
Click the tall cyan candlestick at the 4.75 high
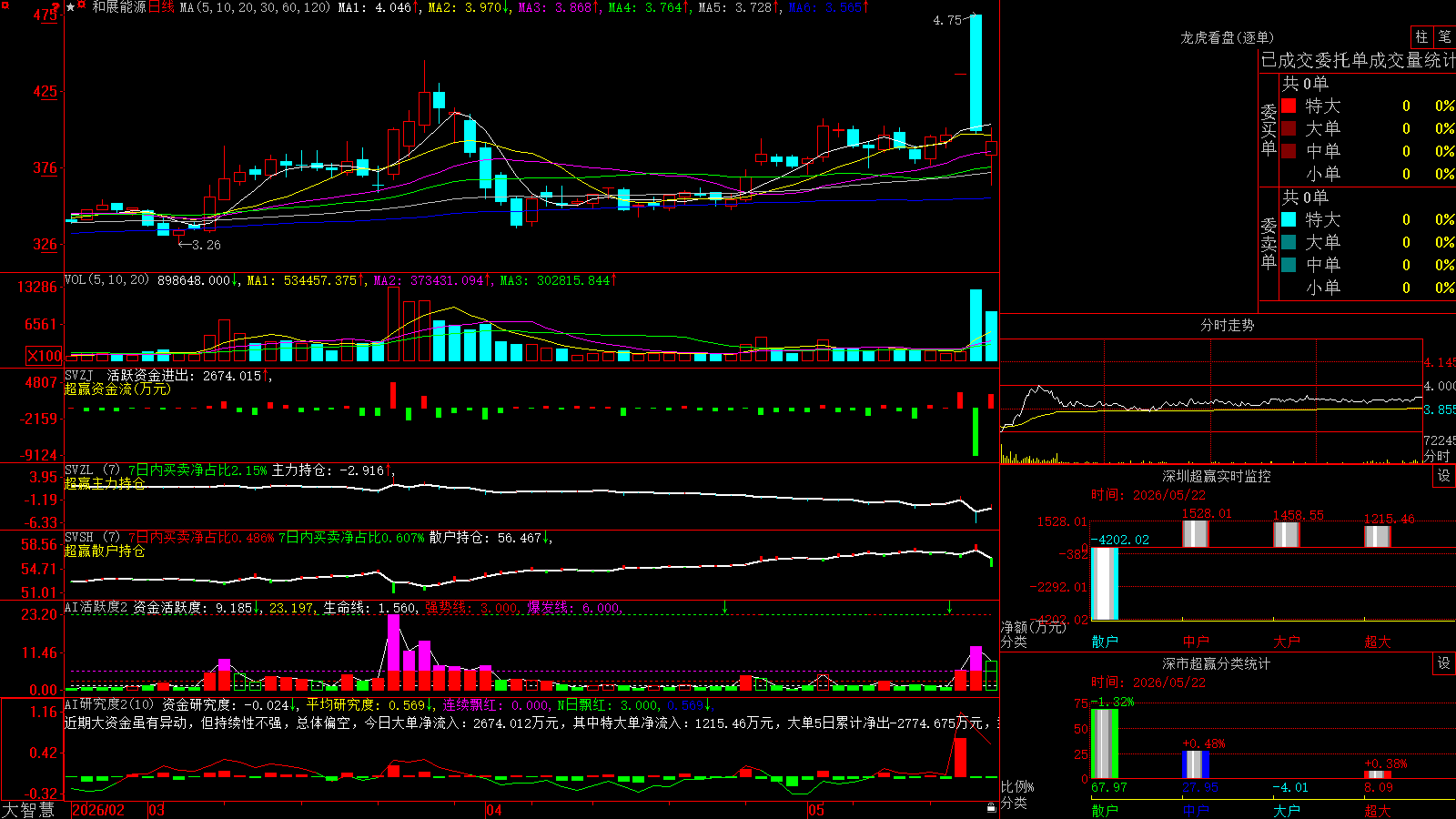(x=976, y=73)
